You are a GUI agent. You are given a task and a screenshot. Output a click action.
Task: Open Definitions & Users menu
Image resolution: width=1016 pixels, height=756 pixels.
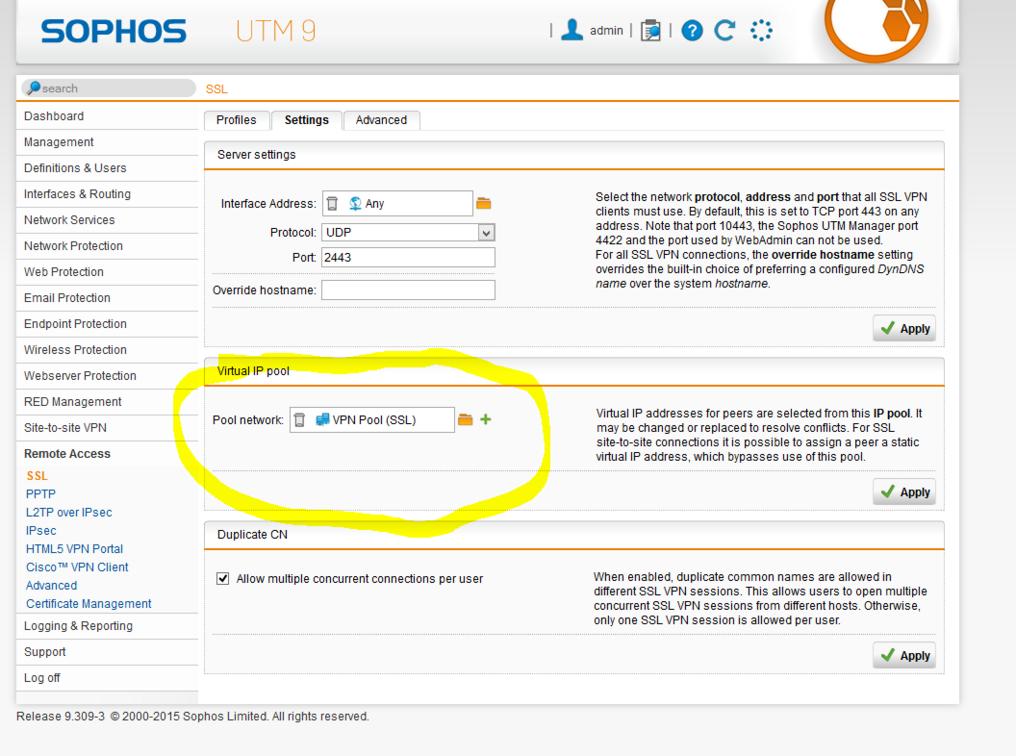107,168
